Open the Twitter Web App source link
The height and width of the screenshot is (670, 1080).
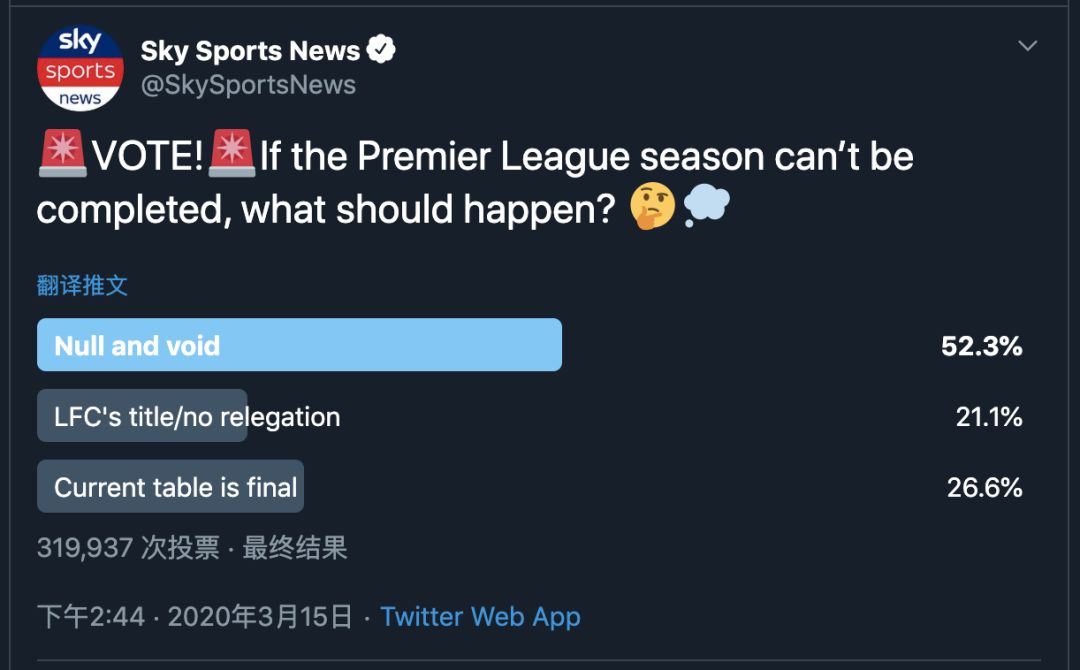click(480, 616)
